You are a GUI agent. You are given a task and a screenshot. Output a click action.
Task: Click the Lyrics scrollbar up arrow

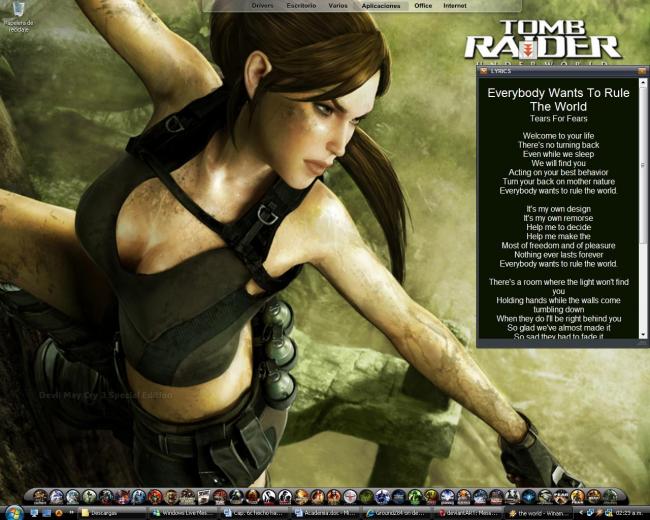tap(643, 83)
